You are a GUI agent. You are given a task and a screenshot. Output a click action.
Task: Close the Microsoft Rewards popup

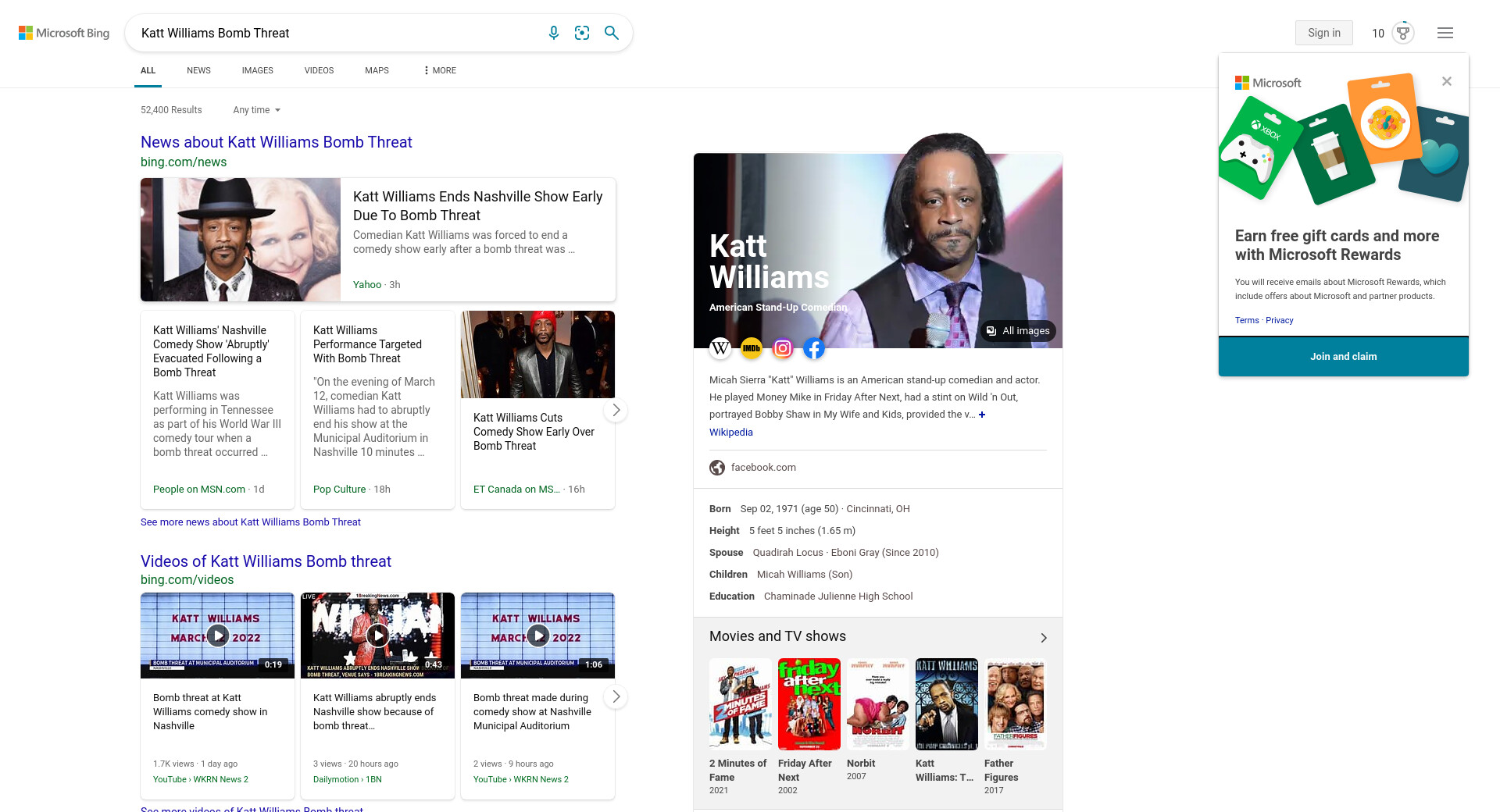(x=1447, y=81)
